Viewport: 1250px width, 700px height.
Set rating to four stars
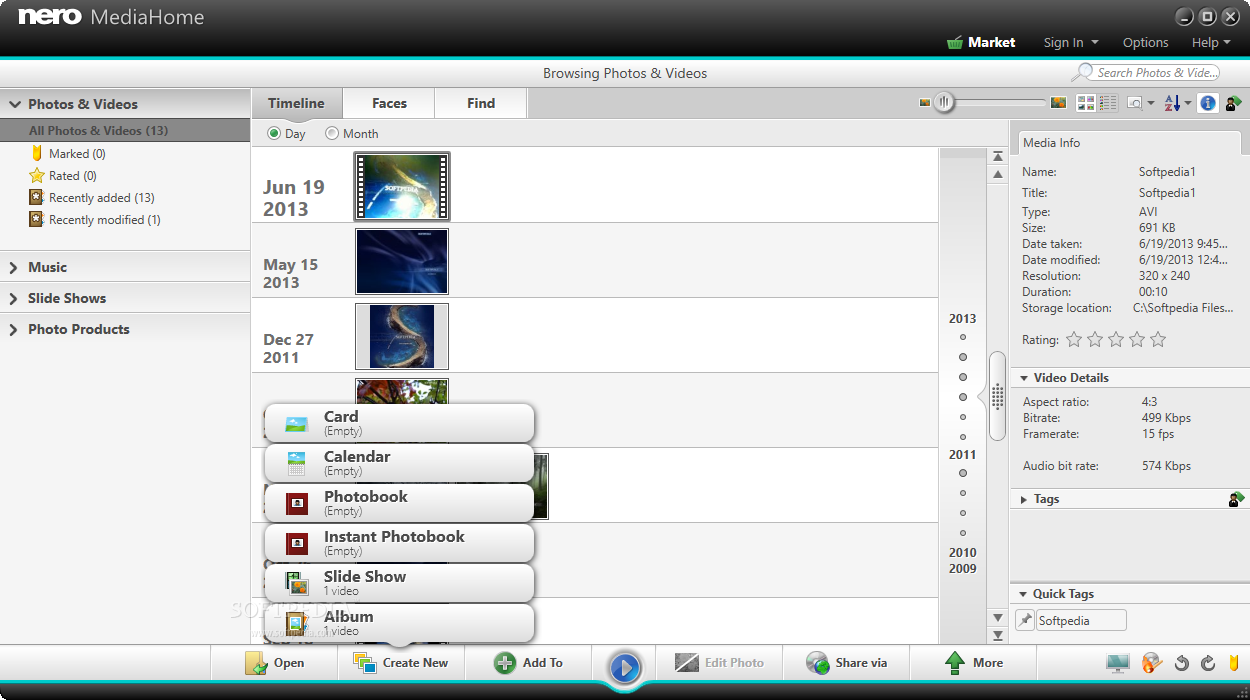(1137, 340)
